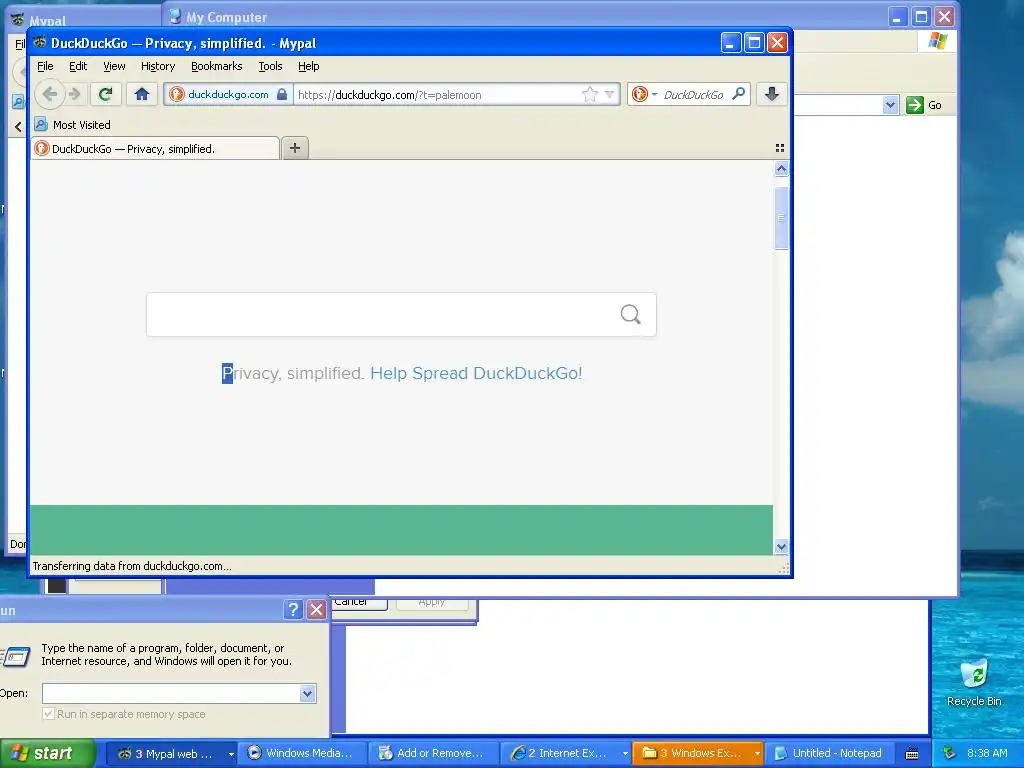Image resolution: width=1024 pixels, height=768 pixels.
Task: Open the Internet Explorer taskbar group
Action: point(566,754)
